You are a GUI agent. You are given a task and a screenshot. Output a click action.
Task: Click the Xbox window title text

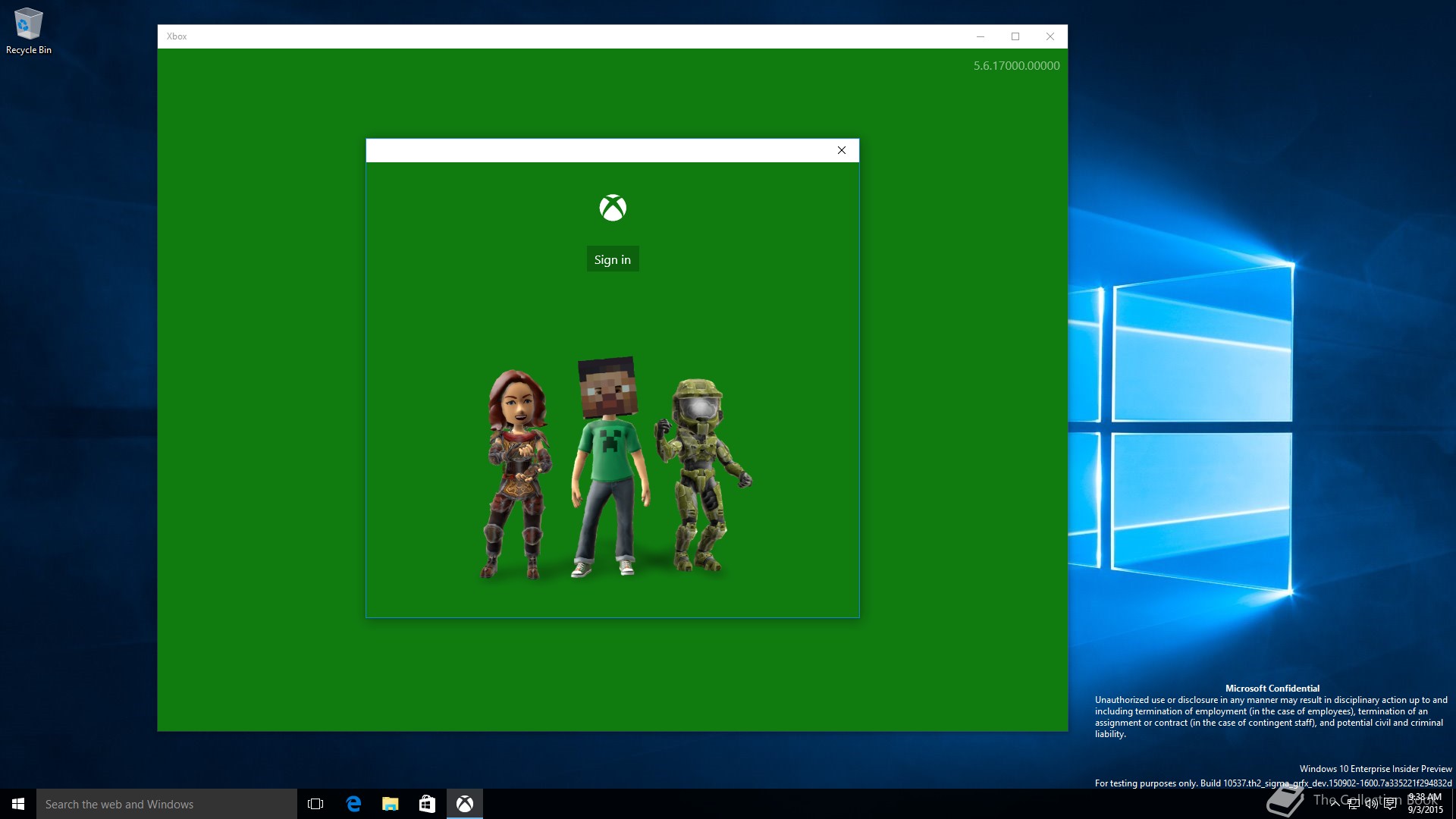pos(177,36)
